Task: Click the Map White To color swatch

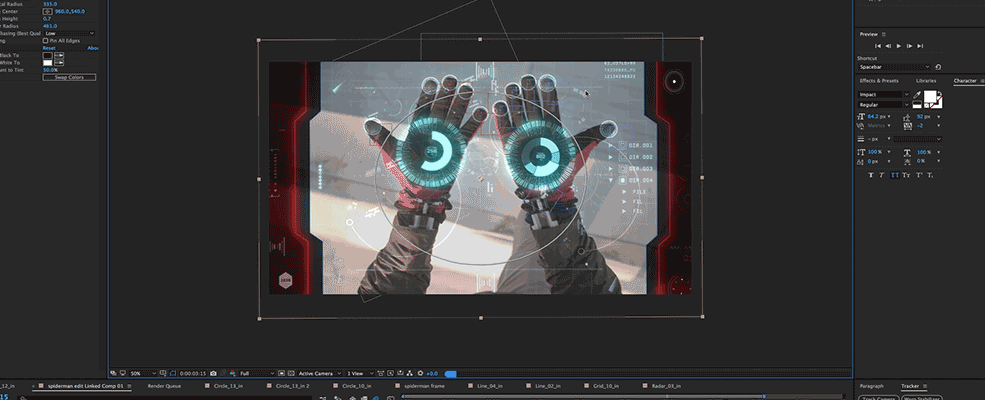Action: coord(48,63)
